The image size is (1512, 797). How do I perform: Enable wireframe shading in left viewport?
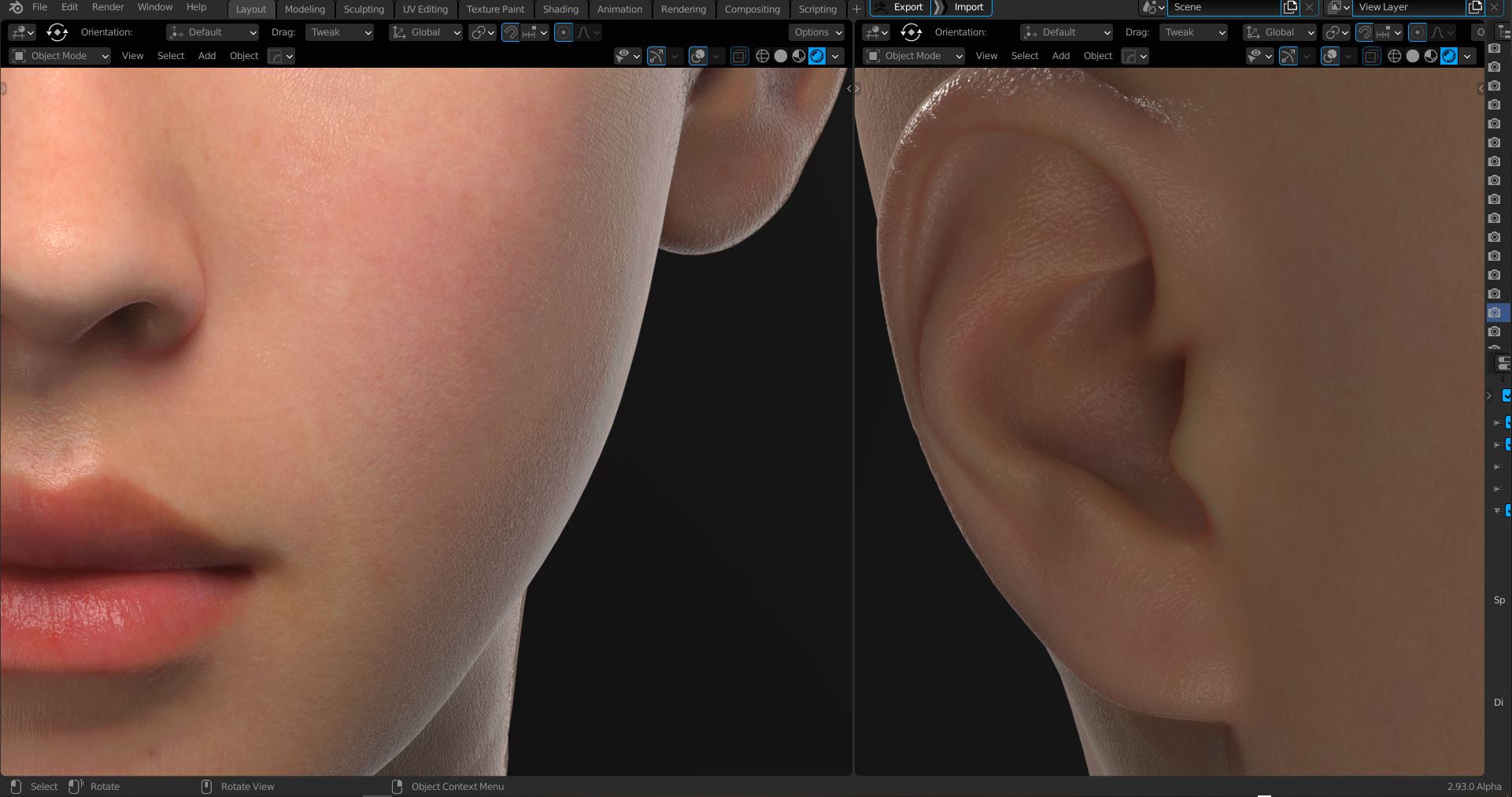(762, 56)
